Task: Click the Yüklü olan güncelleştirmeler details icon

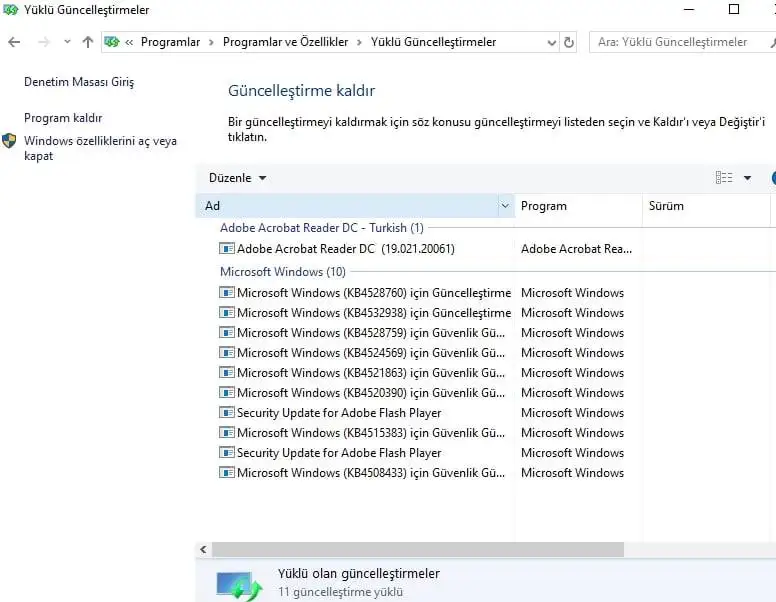Action: (240, 586)
